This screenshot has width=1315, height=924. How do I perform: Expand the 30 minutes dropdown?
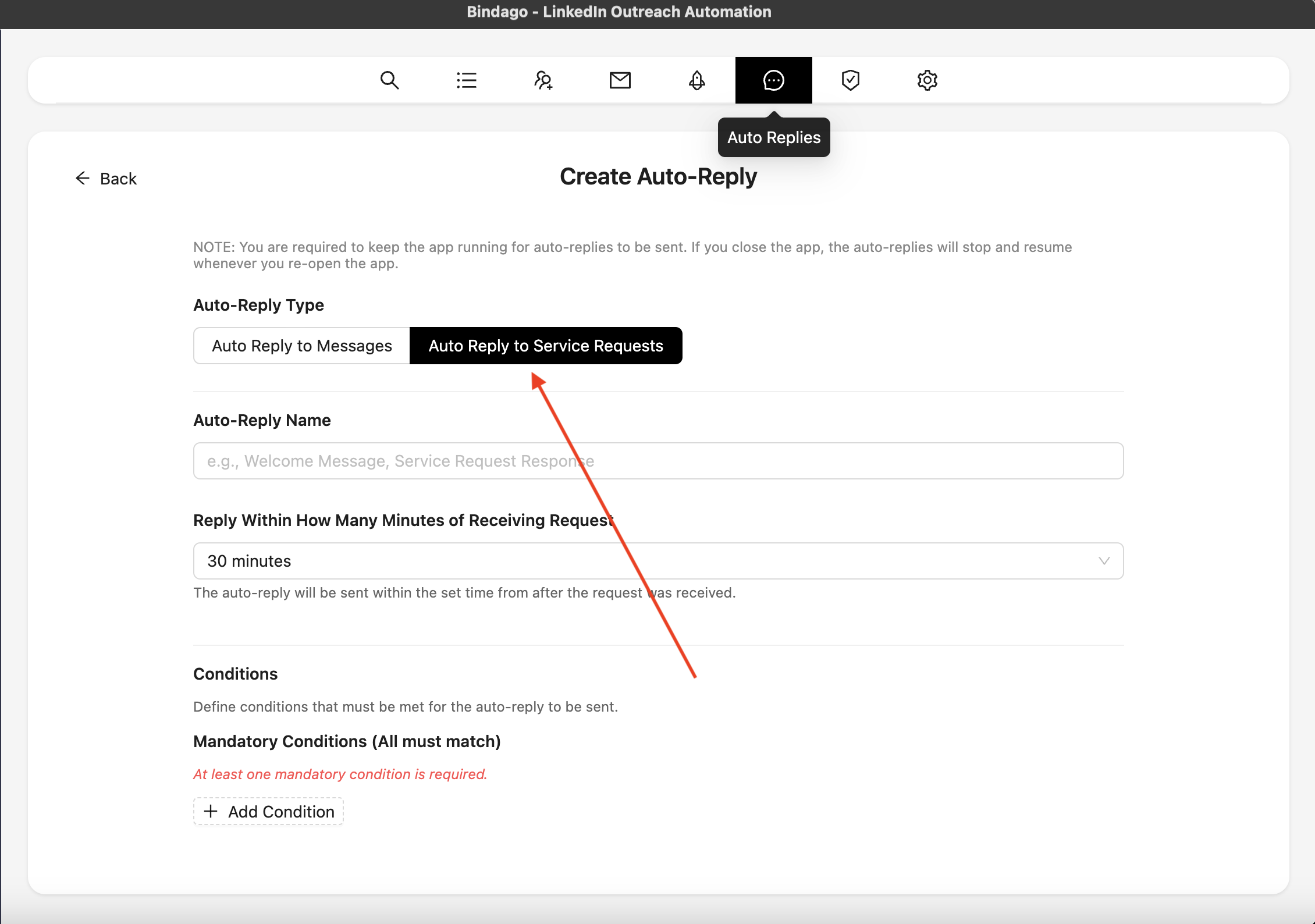[x=658, y=561]
